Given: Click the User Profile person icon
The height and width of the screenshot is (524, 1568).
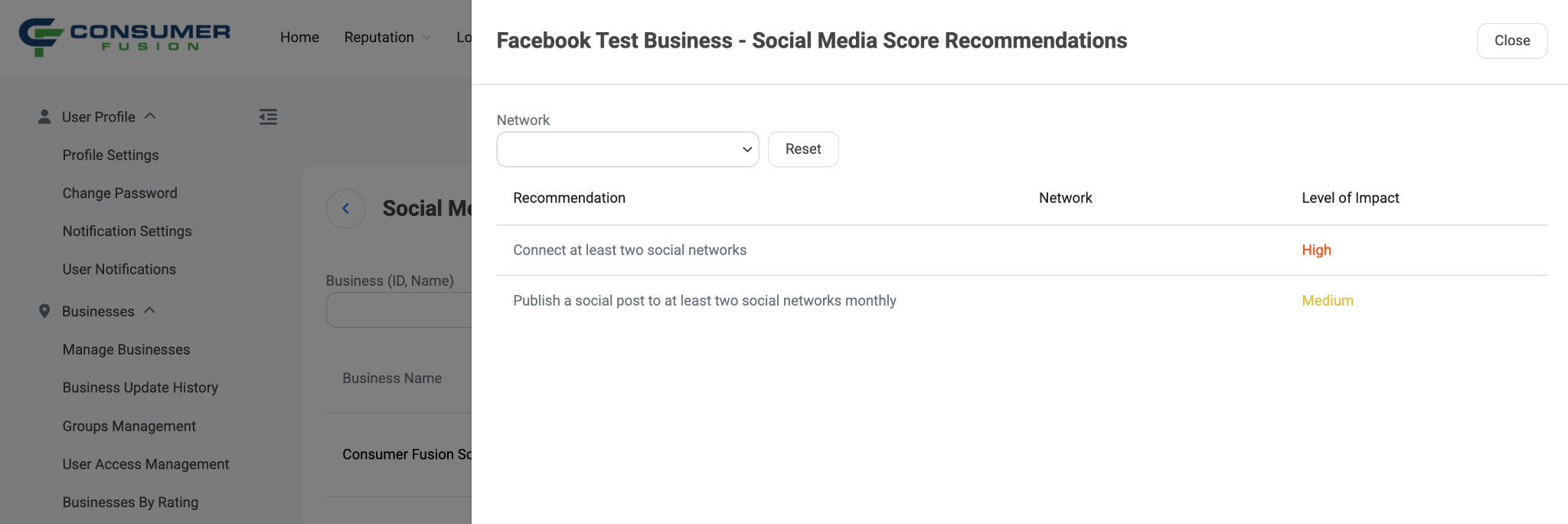Looking at the screenshot, I should point(44,116).
